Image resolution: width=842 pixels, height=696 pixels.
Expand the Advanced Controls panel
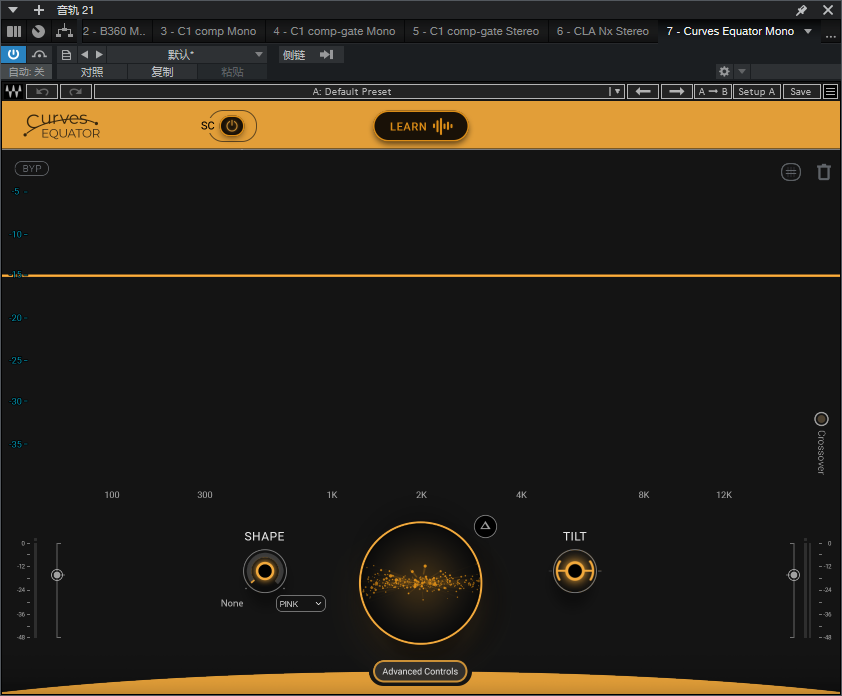tap(420, 671)
